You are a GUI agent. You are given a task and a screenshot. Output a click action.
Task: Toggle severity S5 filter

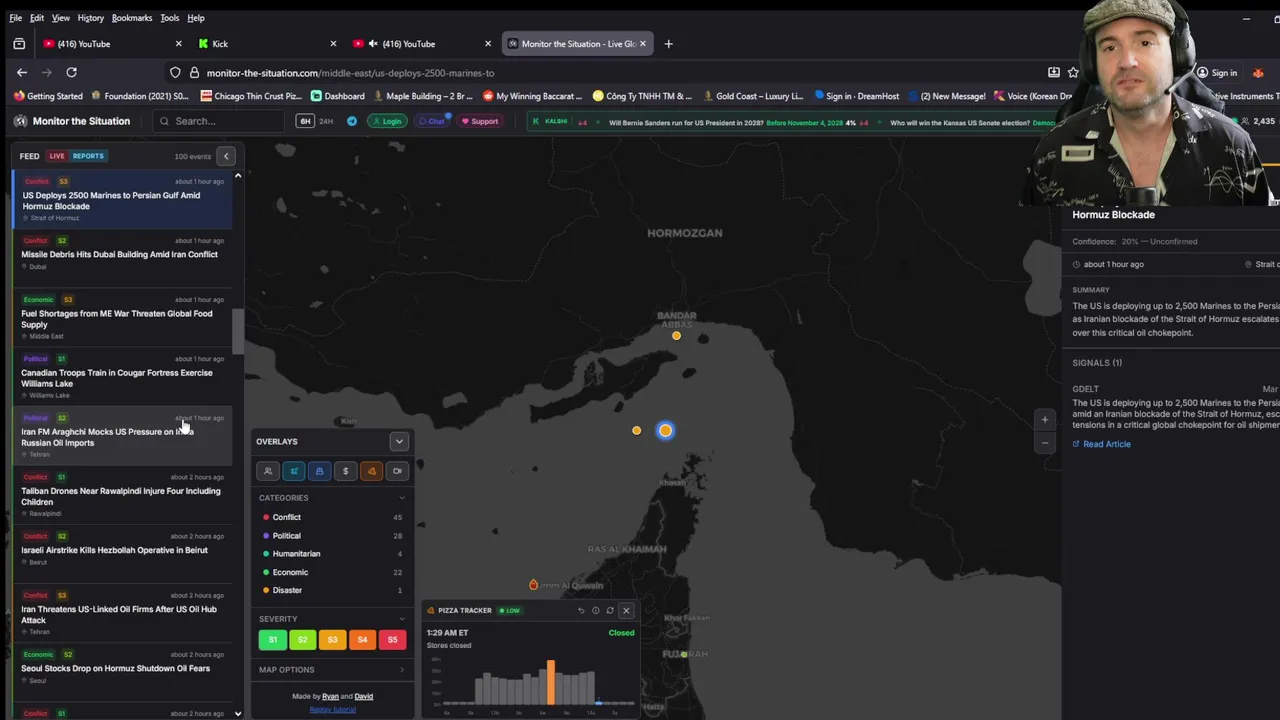[392, 640]
